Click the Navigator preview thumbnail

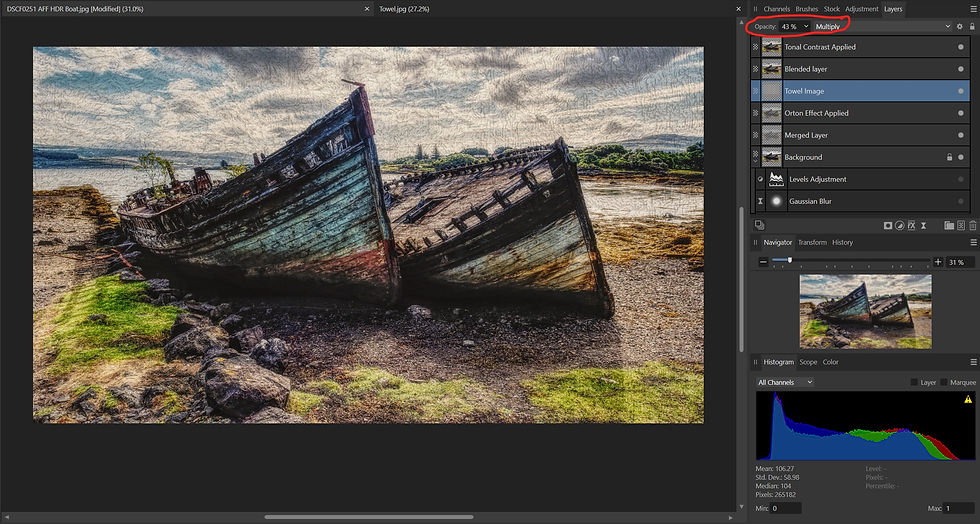click(866, 311)
